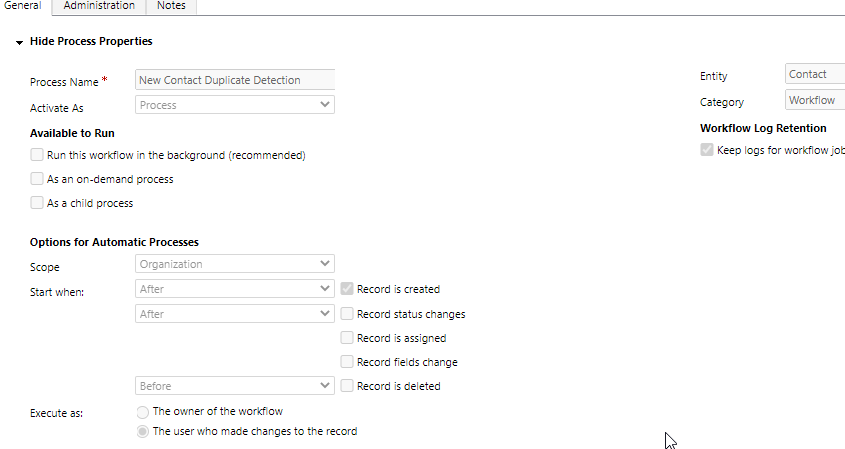Image resolution: width=845 pixels, height=449 pixels.
Task: Toggle Keep logs for workflow jobs checkbox
Action: [707, 150]
